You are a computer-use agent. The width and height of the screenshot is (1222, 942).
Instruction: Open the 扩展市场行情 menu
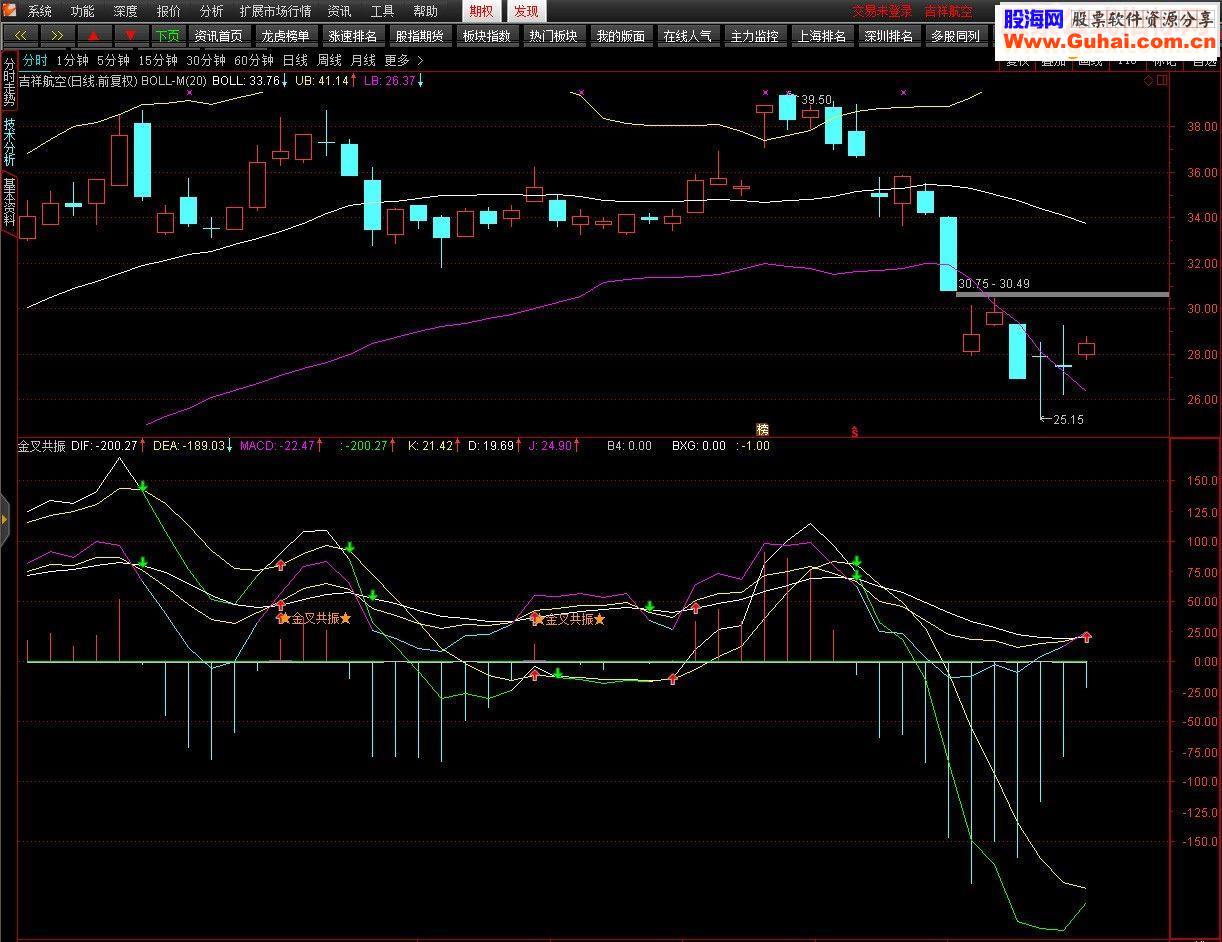click(275, 11)
